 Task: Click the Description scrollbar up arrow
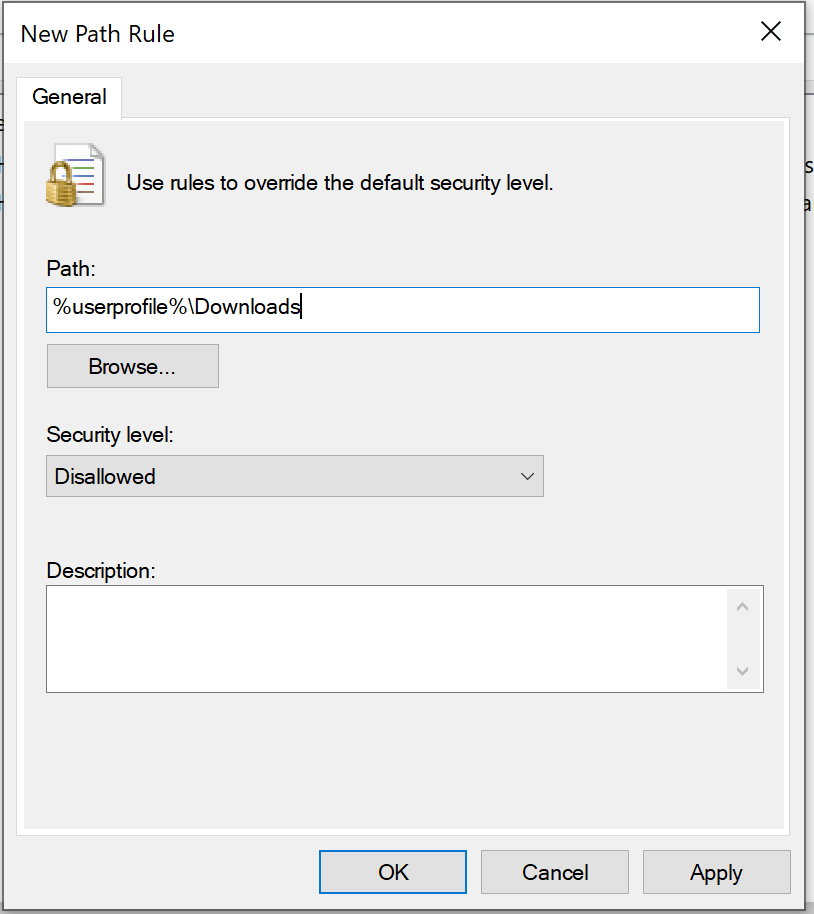pos(742,606)
